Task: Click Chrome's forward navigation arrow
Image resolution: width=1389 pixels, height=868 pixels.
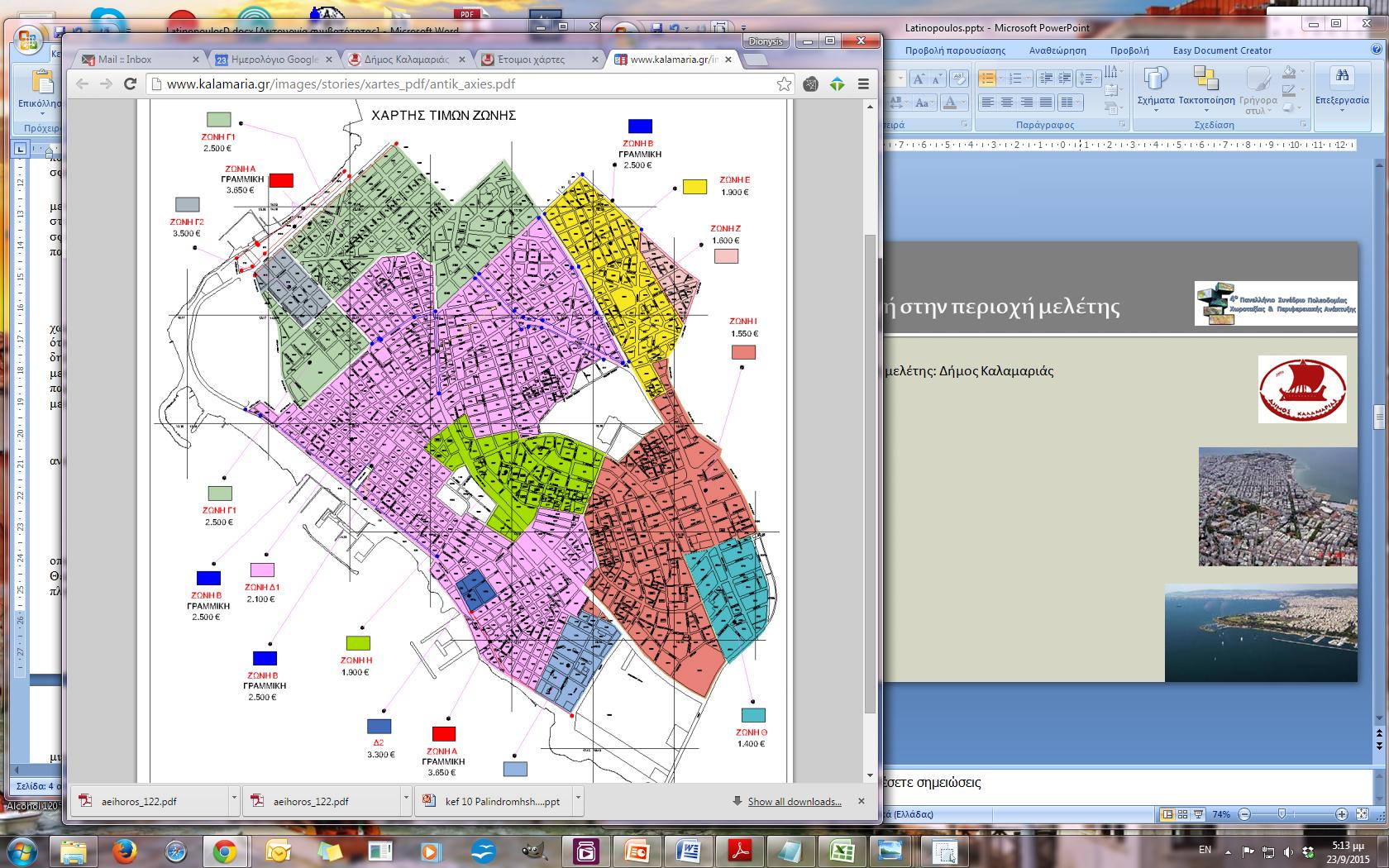Action: pyautogui.click(x=106, y=83)
